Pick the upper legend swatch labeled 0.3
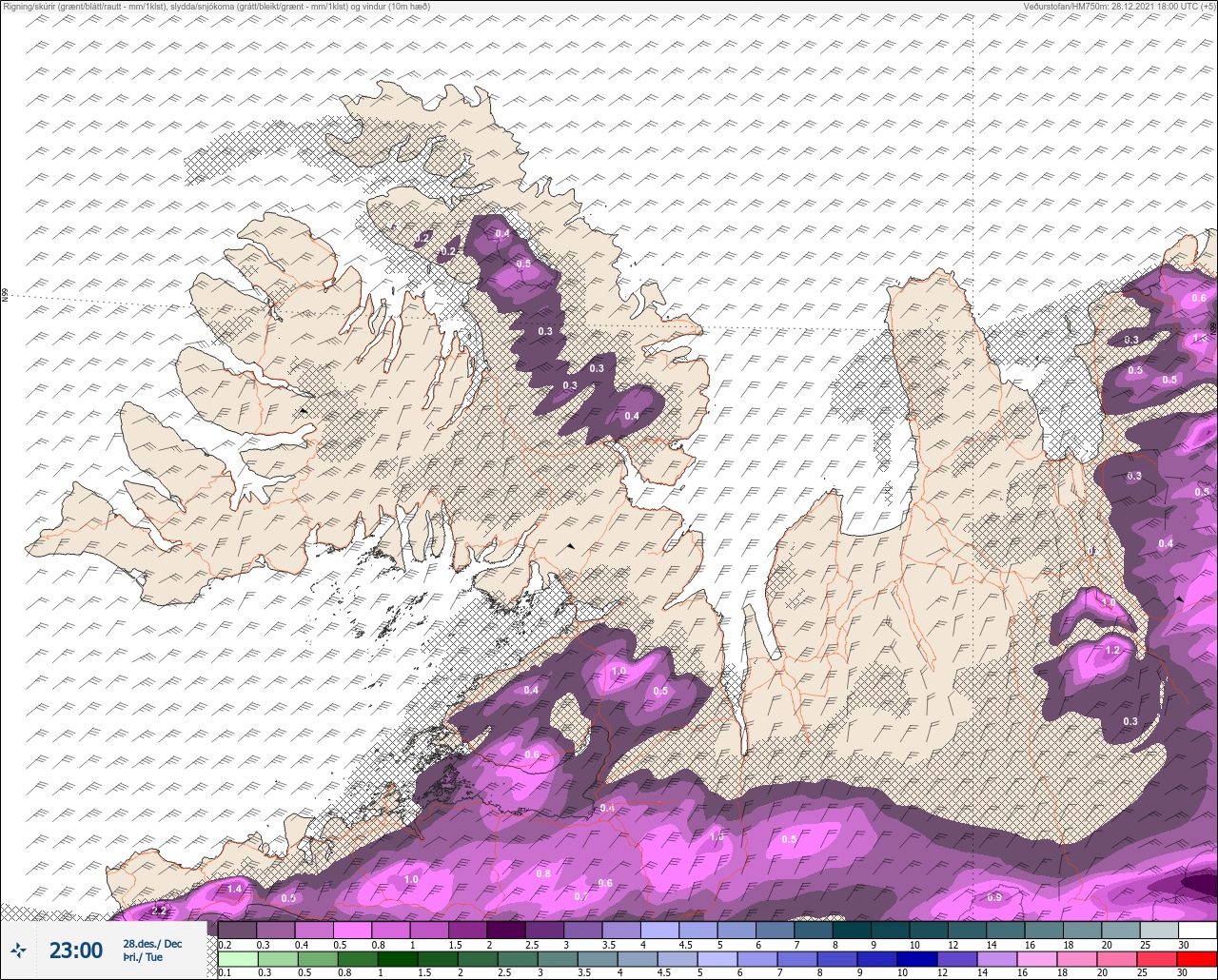Viewport: 1218px width, 980px height. [276, 930]
